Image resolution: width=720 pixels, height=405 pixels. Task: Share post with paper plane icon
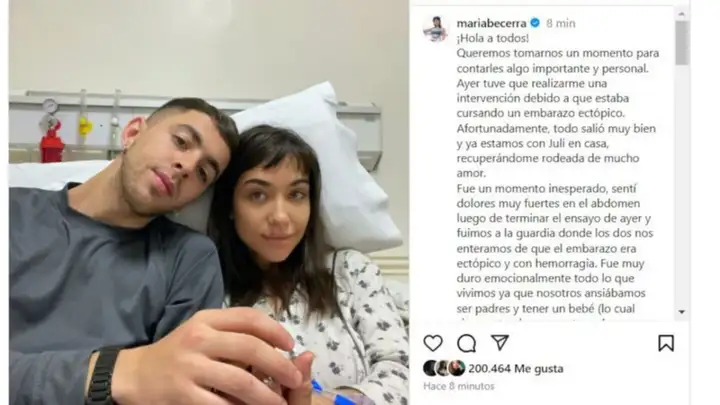click(500, 342)
